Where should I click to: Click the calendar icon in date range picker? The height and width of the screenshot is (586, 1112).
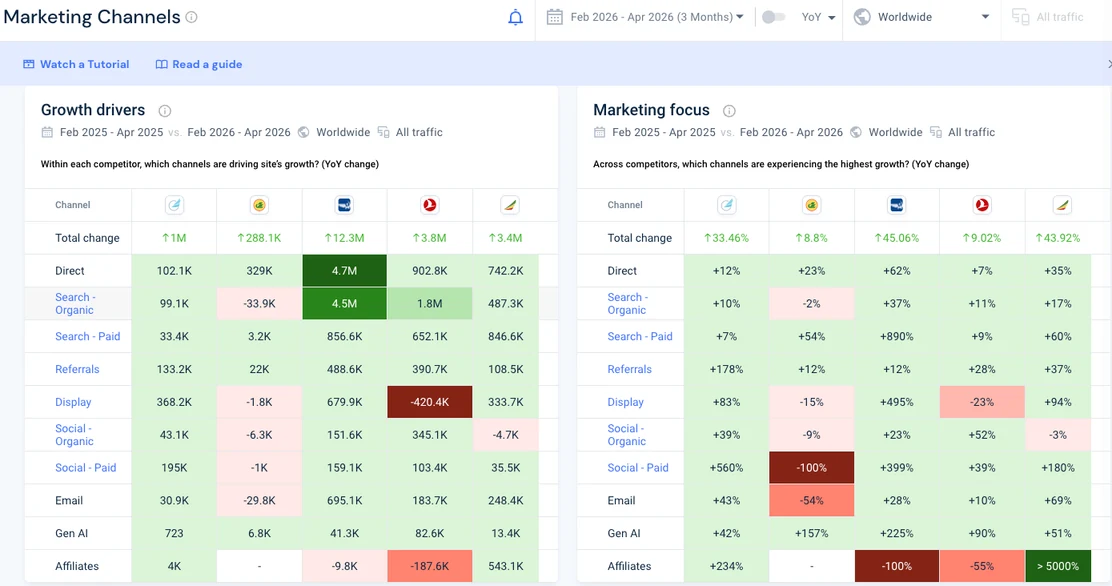[x=555, y=17]
